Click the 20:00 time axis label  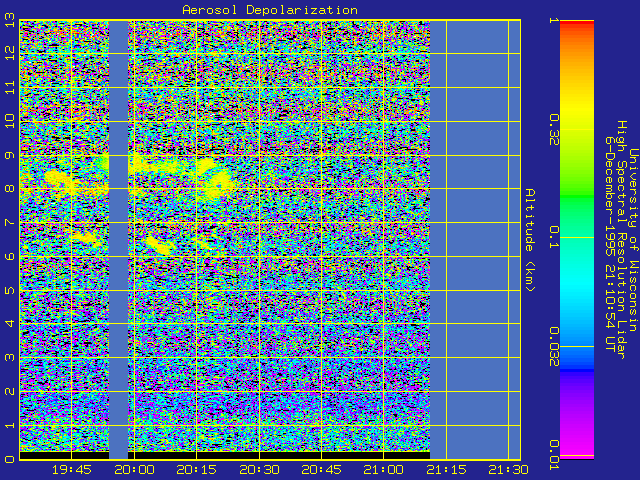pos(134,470)
